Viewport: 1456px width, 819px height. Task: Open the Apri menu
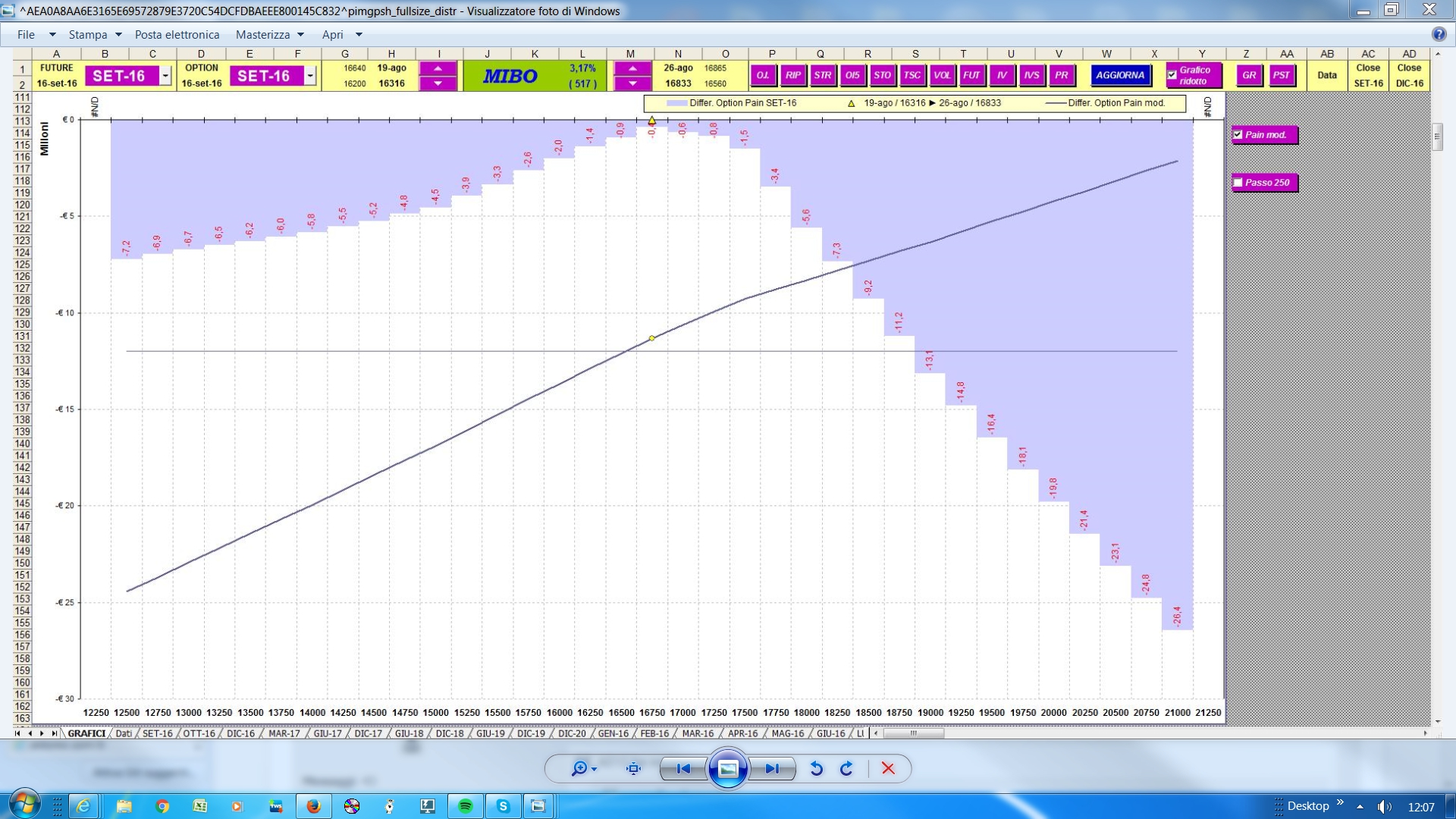pyautogui.click(x=332, y=35)
